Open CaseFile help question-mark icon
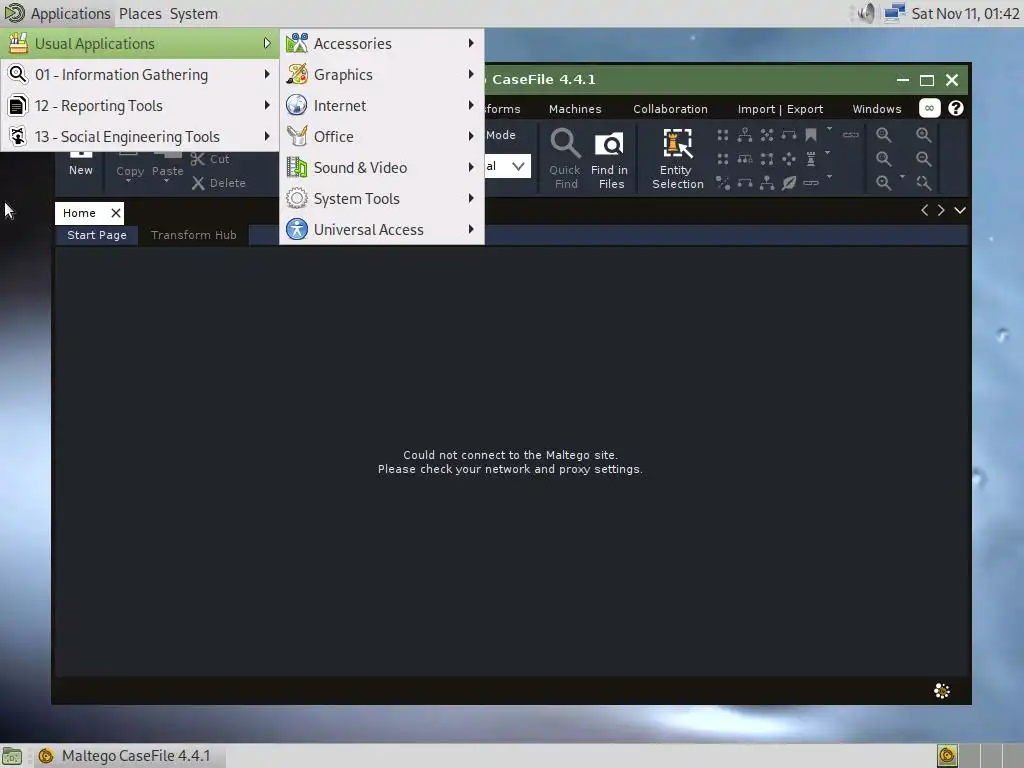Screen dimensions: 1024x768 [955, 108]
